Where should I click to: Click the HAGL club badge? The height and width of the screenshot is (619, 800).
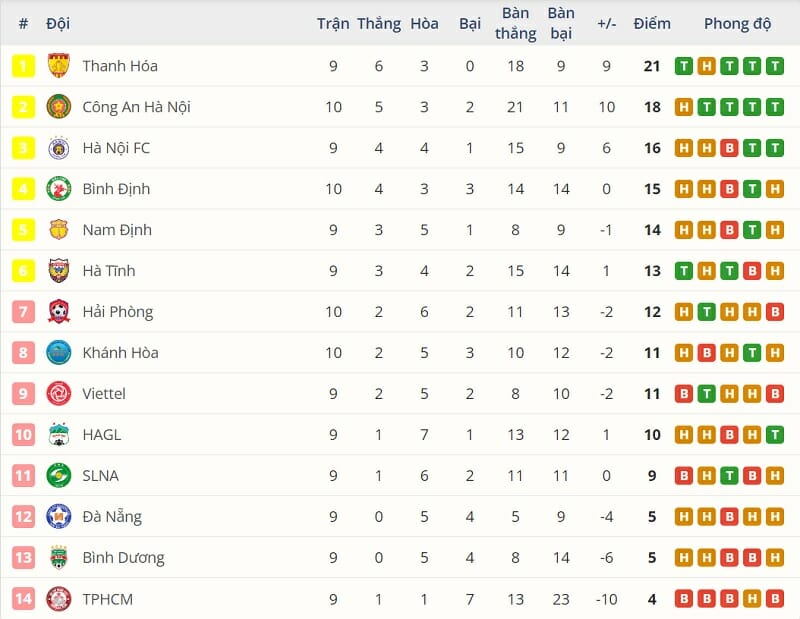pos(58,435)
